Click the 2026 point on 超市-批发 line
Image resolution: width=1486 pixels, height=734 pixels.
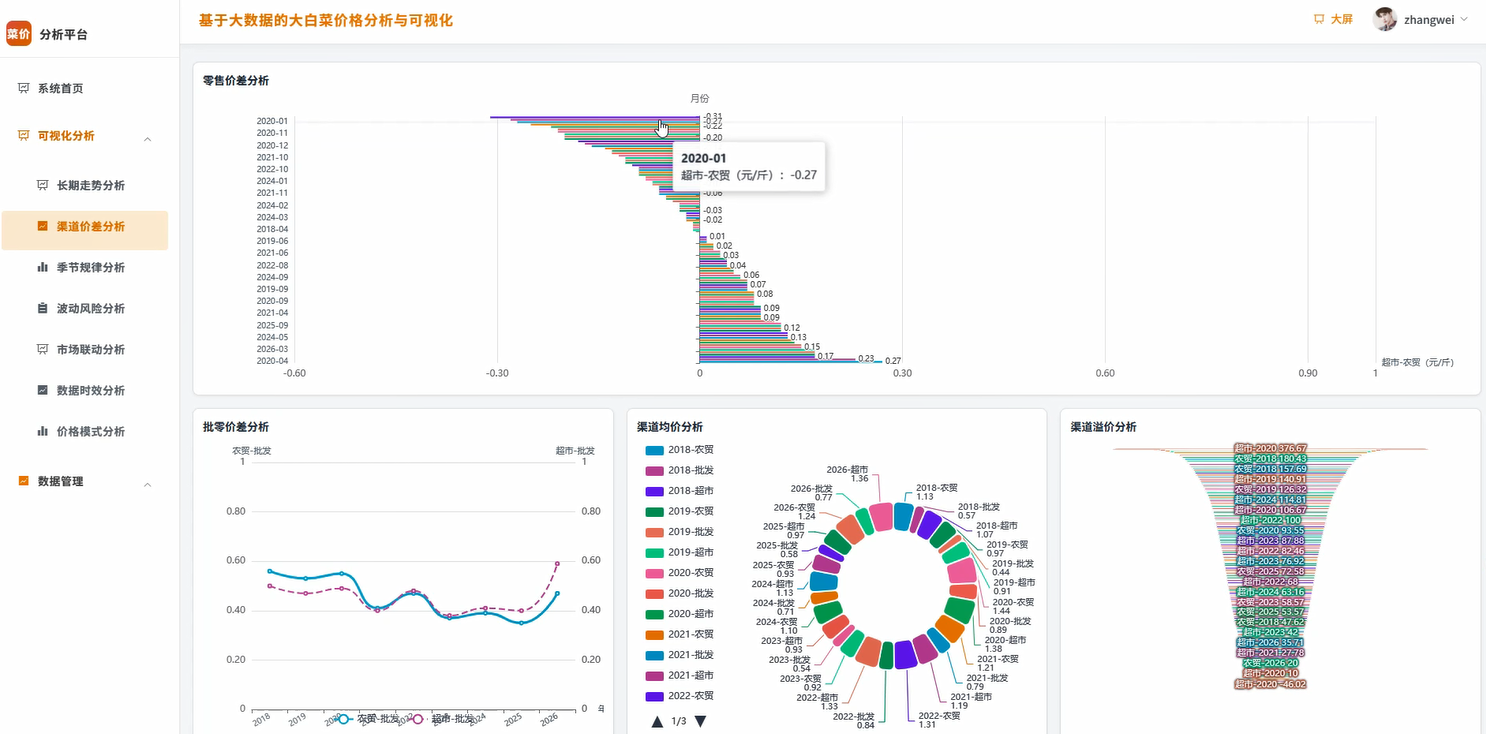click(x=557, y=564)
